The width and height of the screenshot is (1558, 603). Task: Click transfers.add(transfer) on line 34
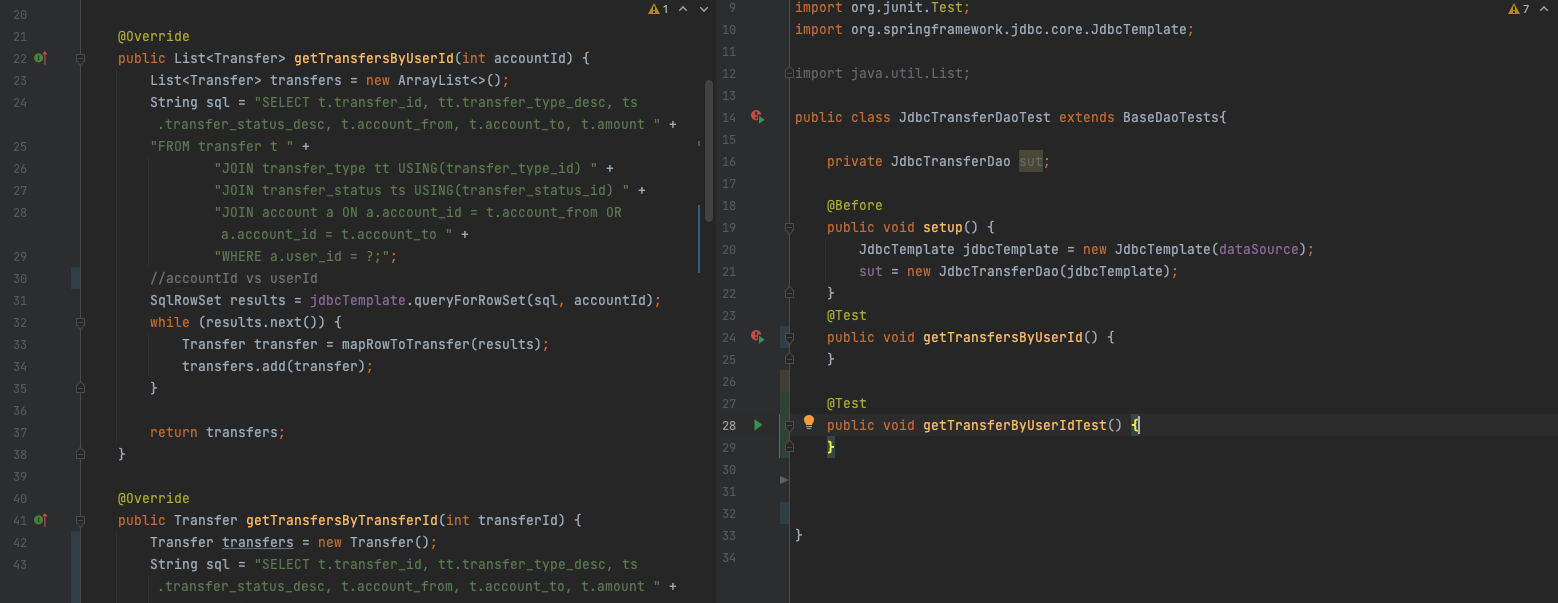[278, 366]
